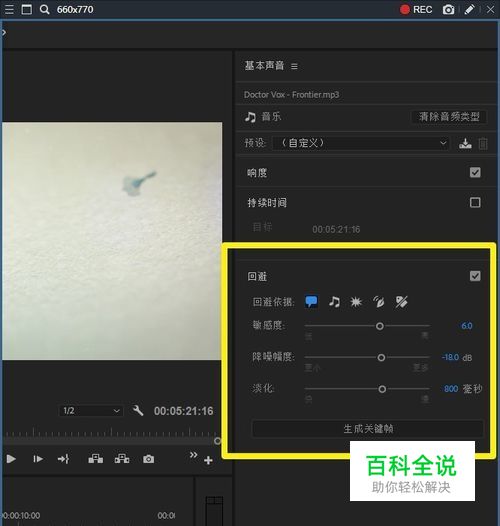Image resolution: width=500 pixels, height=526 pixels.
Task: Select music note ducking target
Action: (x=334, y=302)
